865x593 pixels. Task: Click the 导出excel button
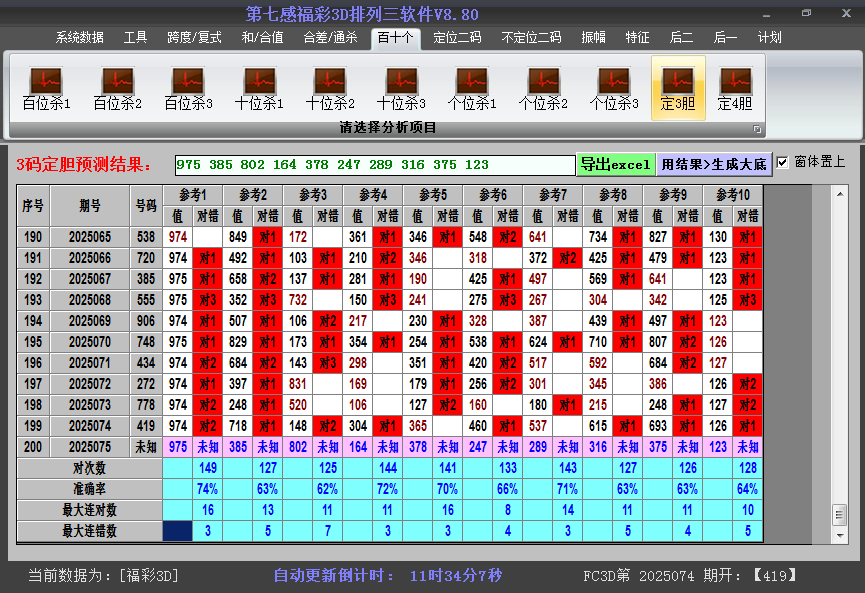point(616,164)
